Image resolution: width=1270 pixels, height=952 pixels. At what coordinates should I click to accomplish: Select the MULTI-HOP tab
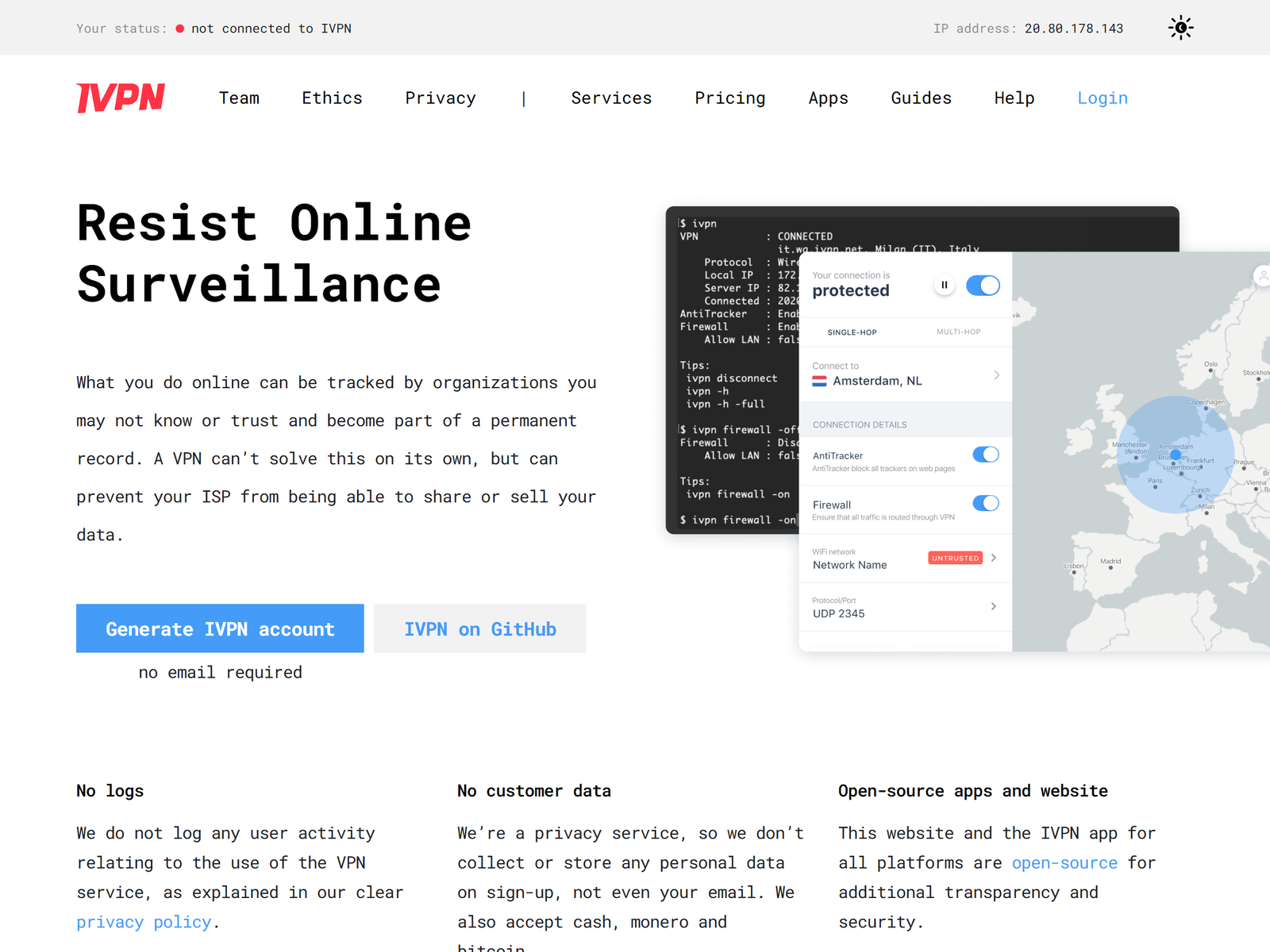pos(958,332)
